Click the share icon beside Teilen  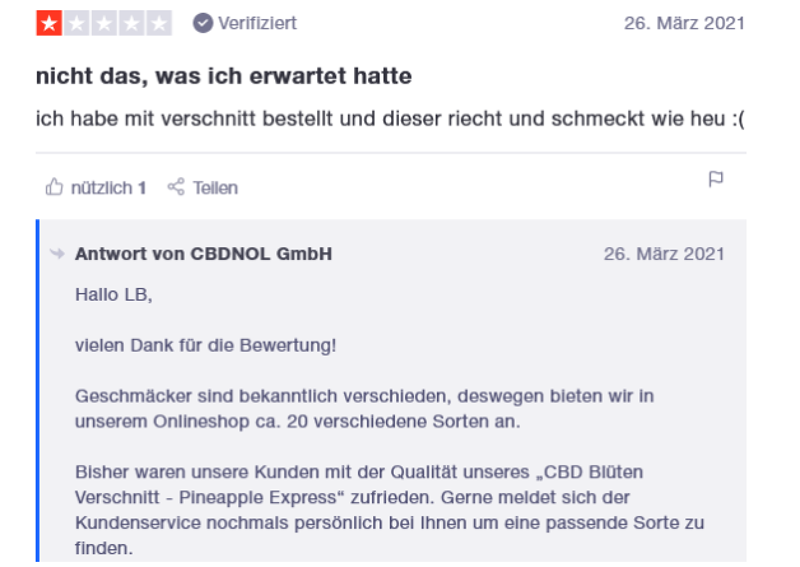pos(176,187)
